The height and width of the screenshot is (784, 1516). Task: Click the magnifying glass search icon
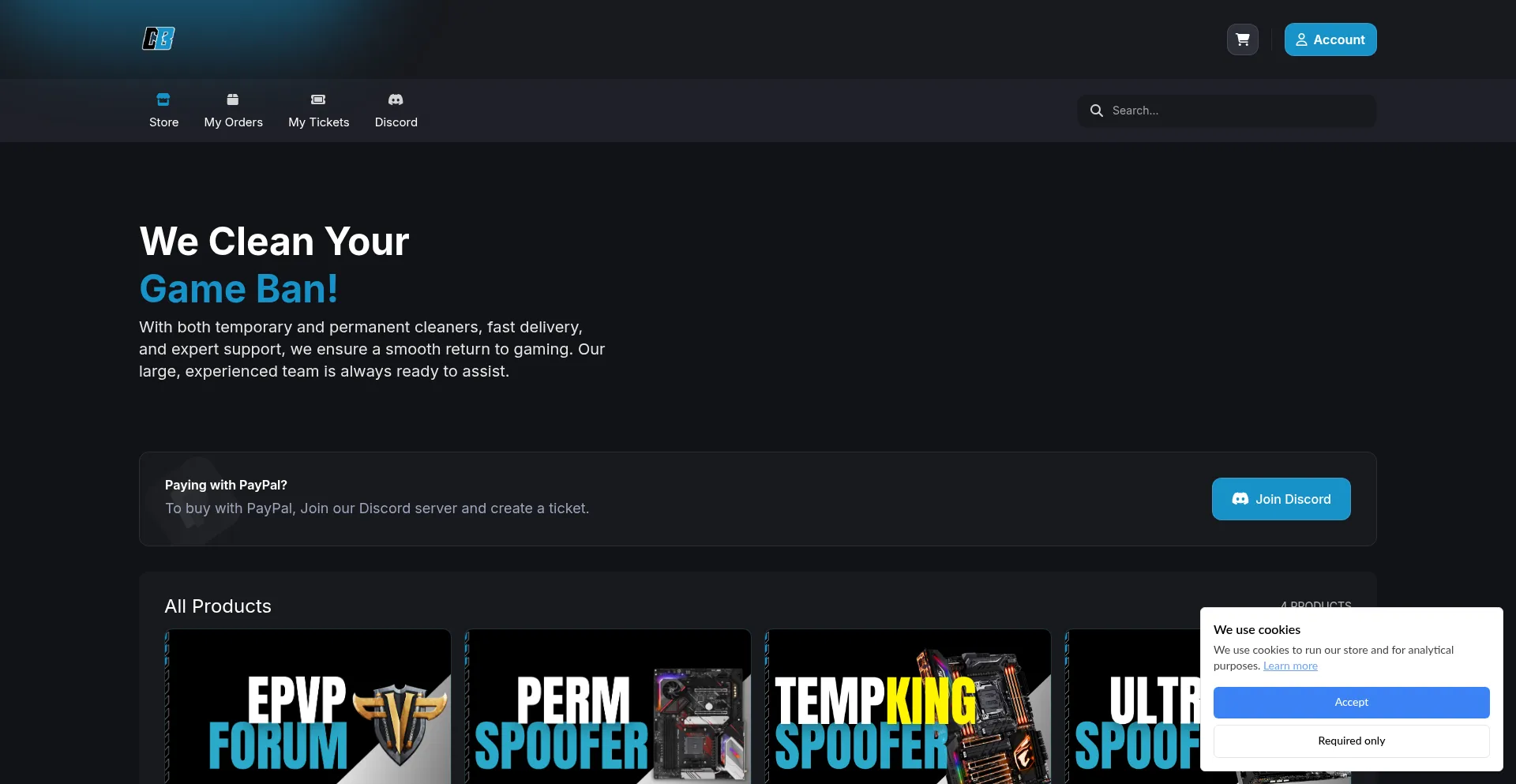[1097, 111]
